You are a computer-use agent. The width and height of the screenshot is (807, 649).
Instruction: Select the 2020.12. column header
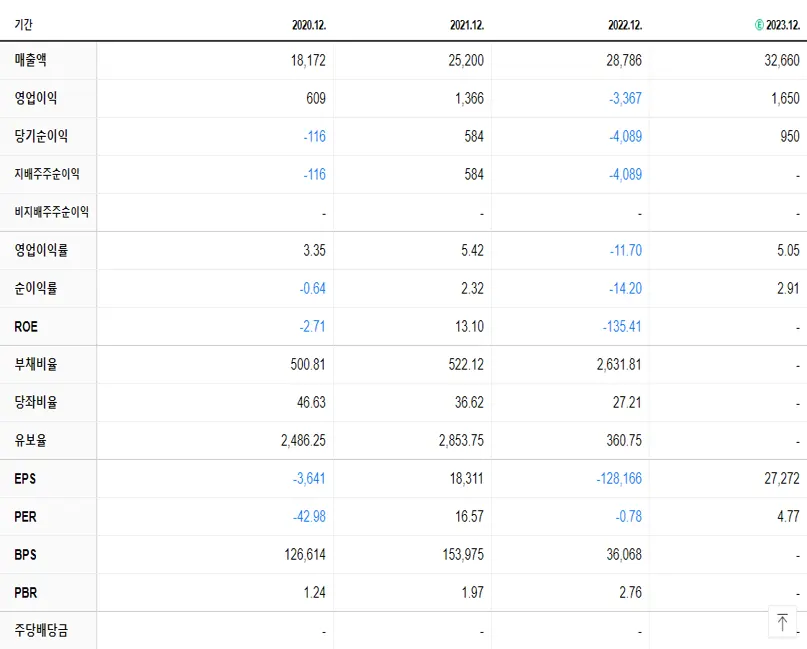point(309,25)
